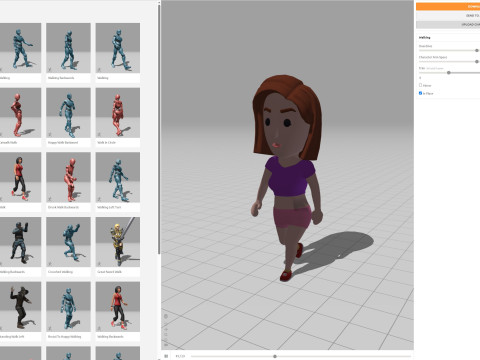480x360 pixels.
Task: Select the teal Walking Backwards animation thumbnail
Action: (68, 48)
